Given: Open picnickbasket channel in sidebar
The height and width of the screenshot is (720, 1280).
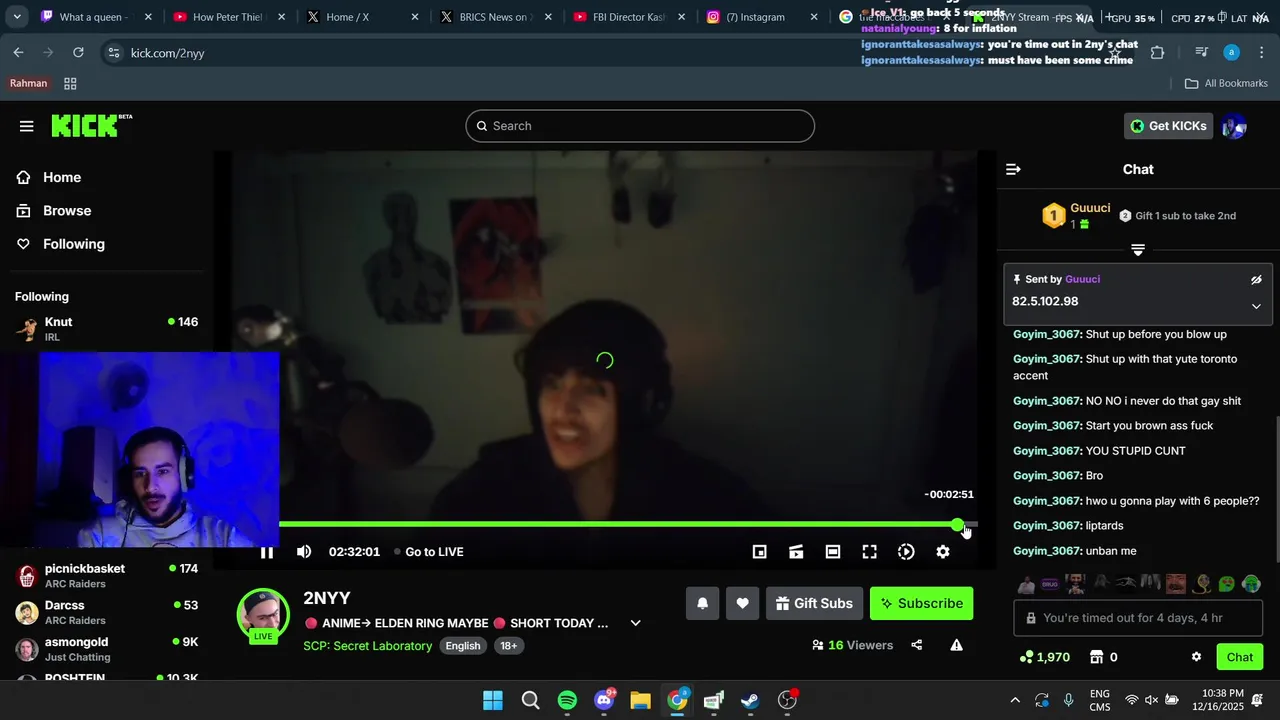Looking at the screenshot, I should pyautogui.click(x=106, y=576).
